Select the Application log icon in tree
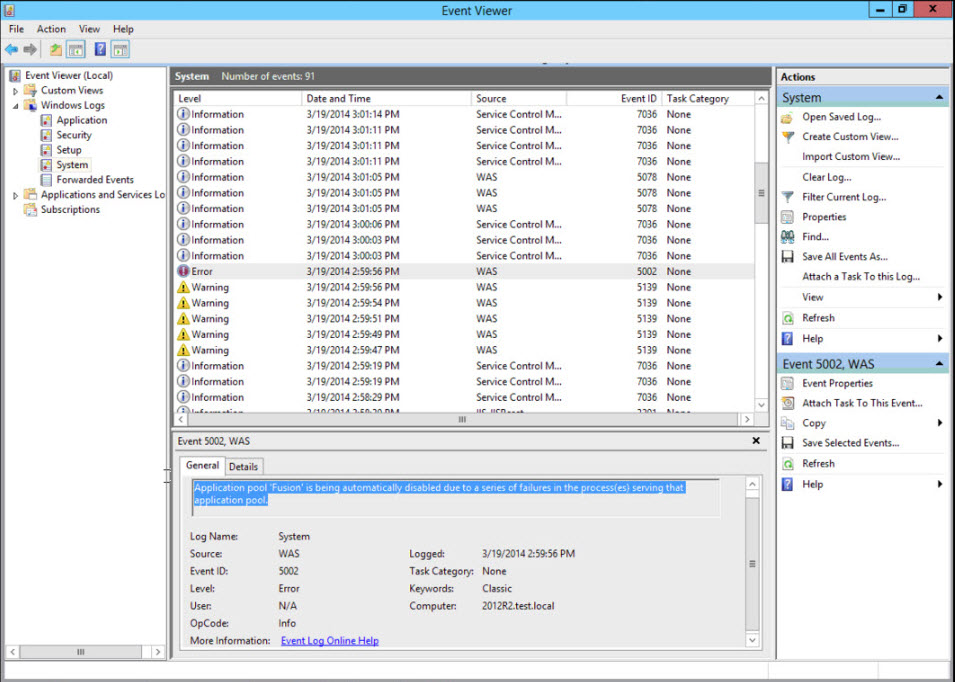The image size is (955, 682). point(46,120)
